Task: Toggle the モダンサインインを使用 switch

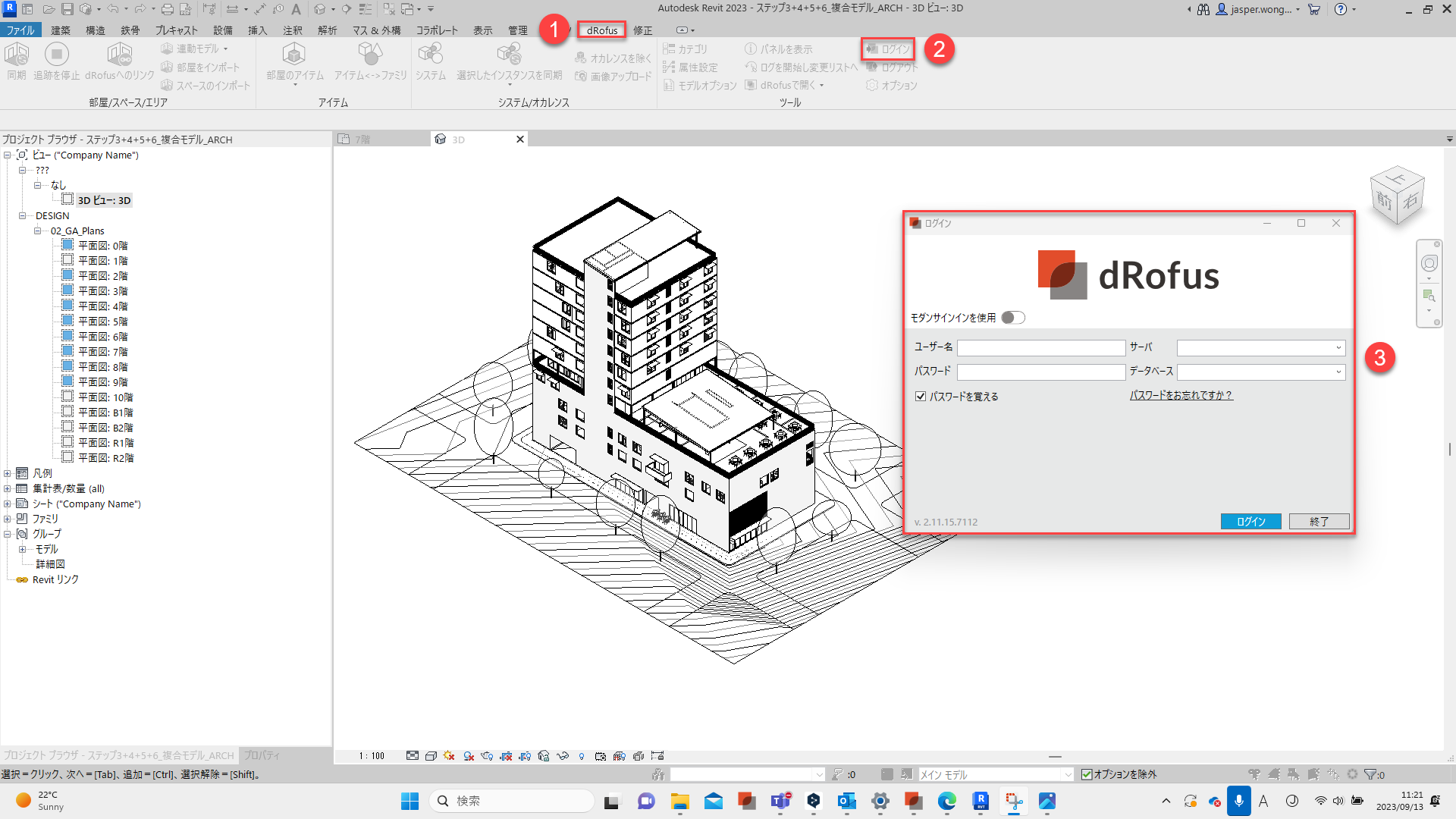Action: pyautogui.click(x=1012, y=318)
